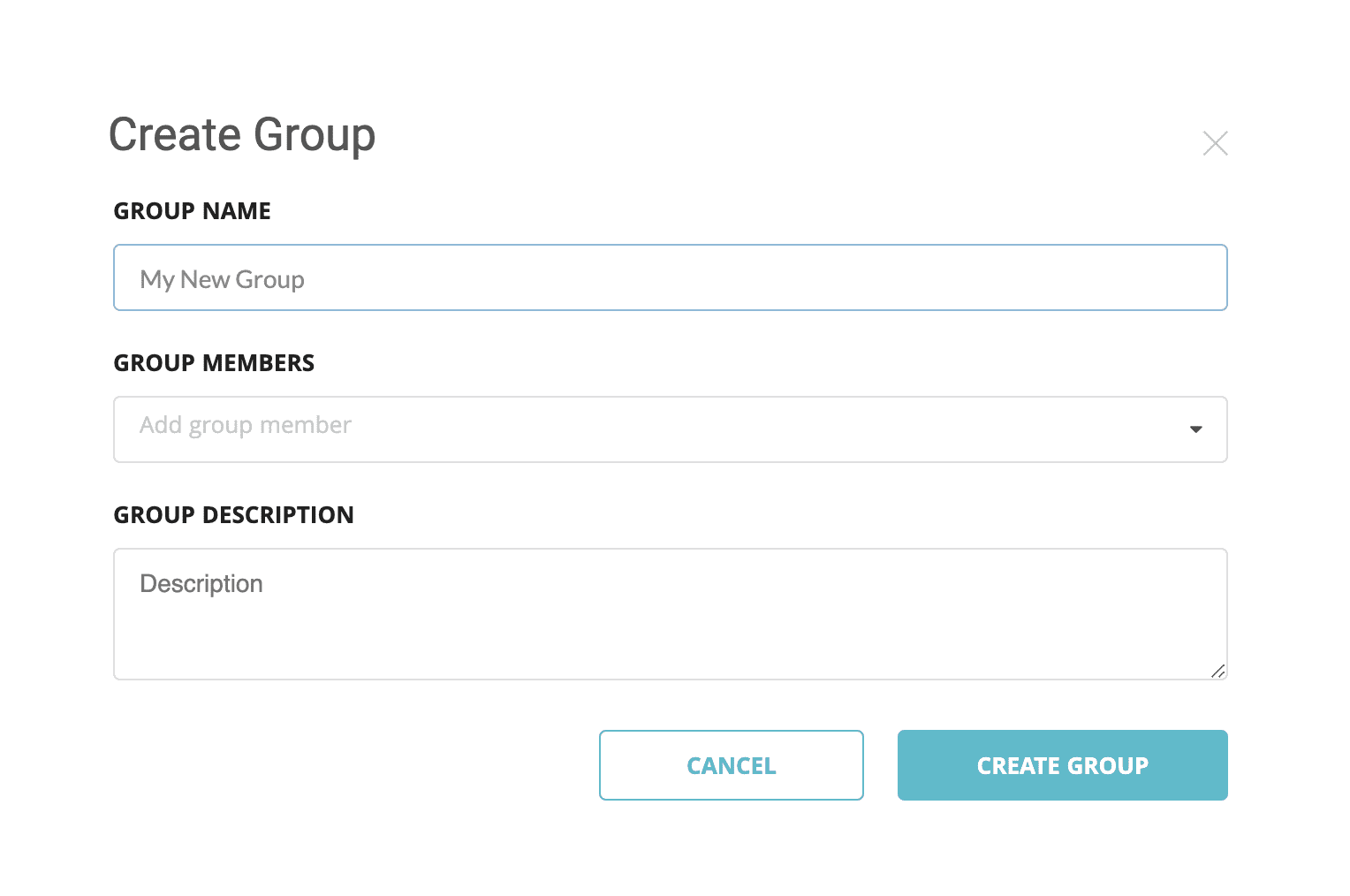Click the CANCEL button

[732, 765]
